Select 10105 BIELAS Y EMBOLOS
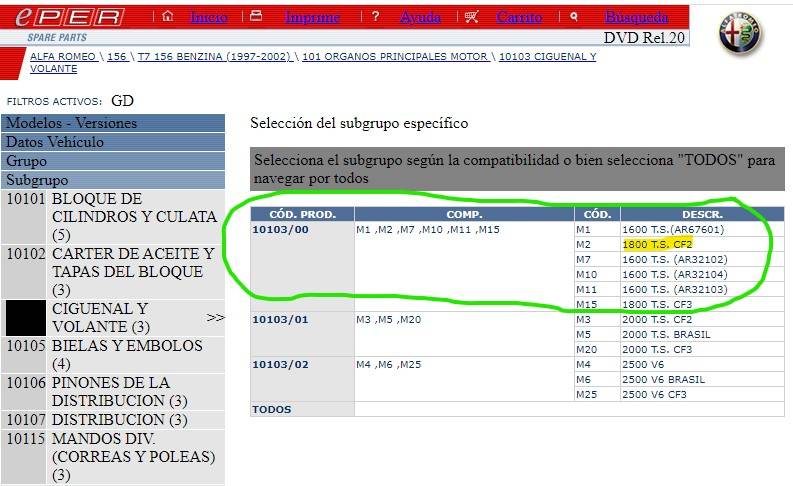 (x=113, y=355)
